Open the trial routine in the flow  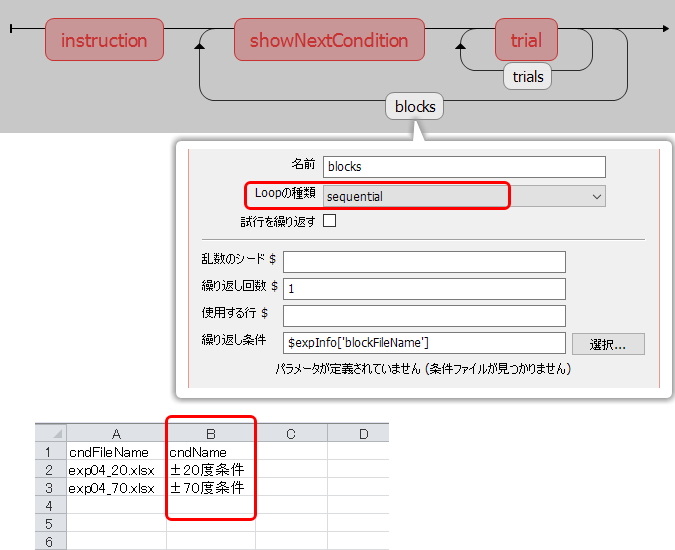(x=526, y=40)
